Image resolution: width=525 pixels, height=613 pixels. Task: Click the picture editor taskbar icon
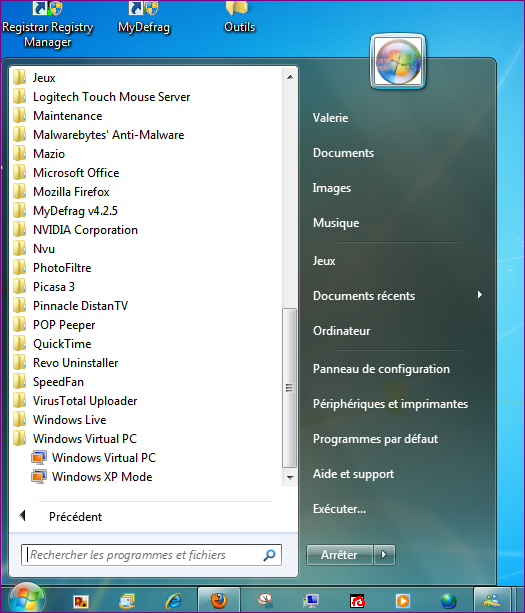click(x=81, y=601)
